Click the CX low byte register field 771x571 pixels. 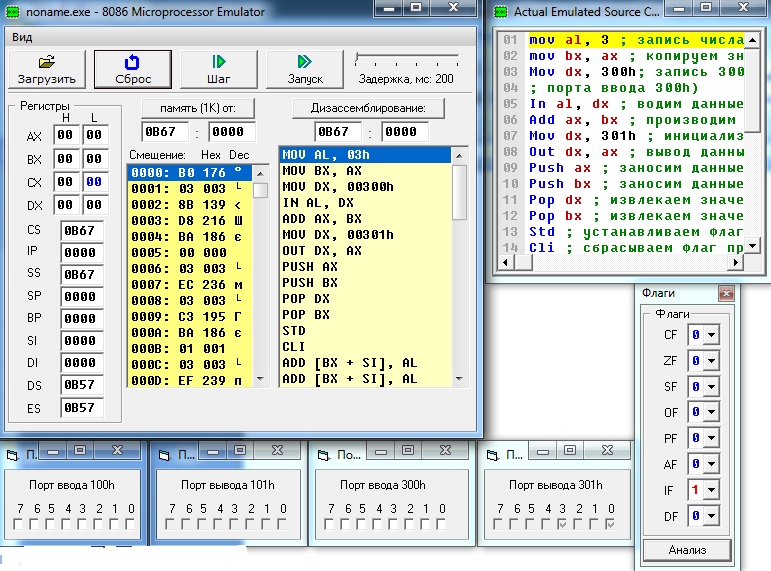tap(94, 182)
